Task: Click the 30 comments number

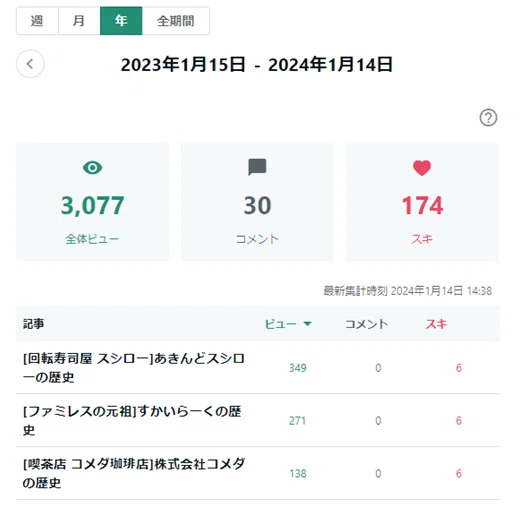Action: (257, 205)
